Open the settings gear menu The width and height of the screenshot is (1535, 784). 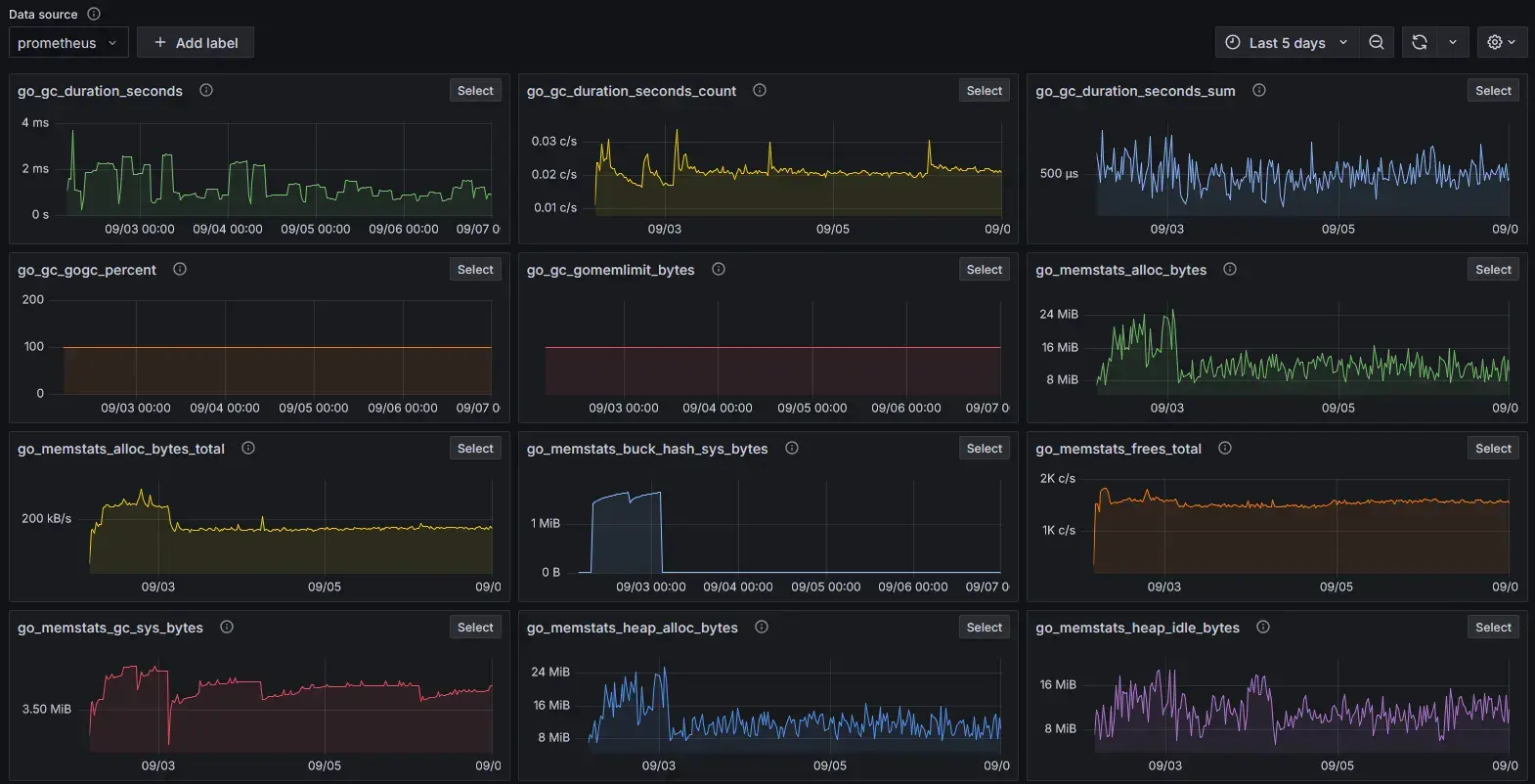click(x=1502, y=43)
